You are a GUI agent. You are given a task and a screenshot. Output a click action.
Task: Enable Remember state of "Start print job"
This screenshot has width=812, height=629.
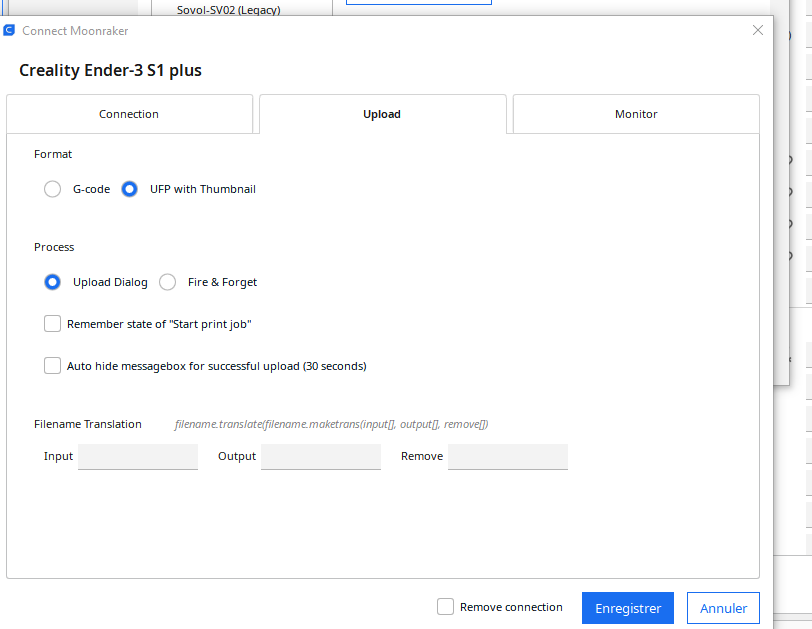click(53, 324)
